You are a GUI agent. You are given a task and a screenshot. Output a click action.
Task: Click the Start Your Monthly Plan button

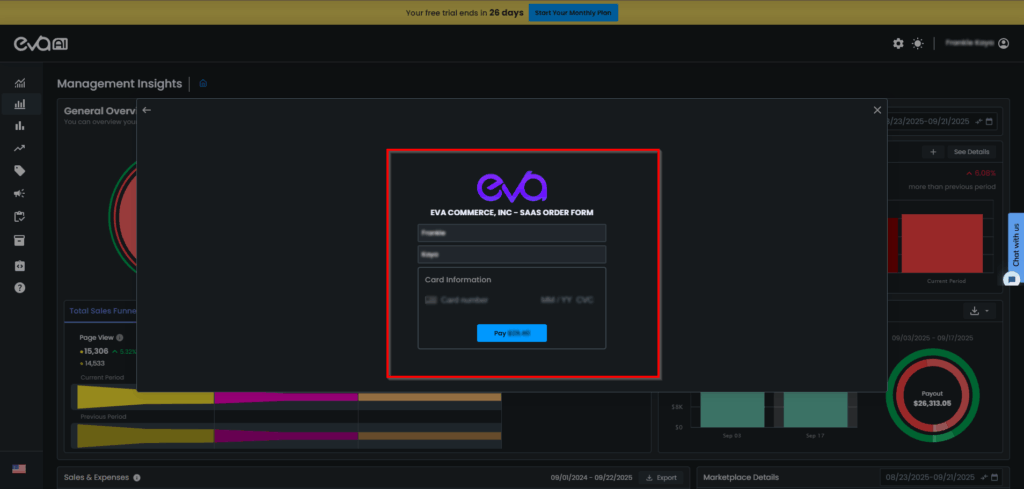573,12
